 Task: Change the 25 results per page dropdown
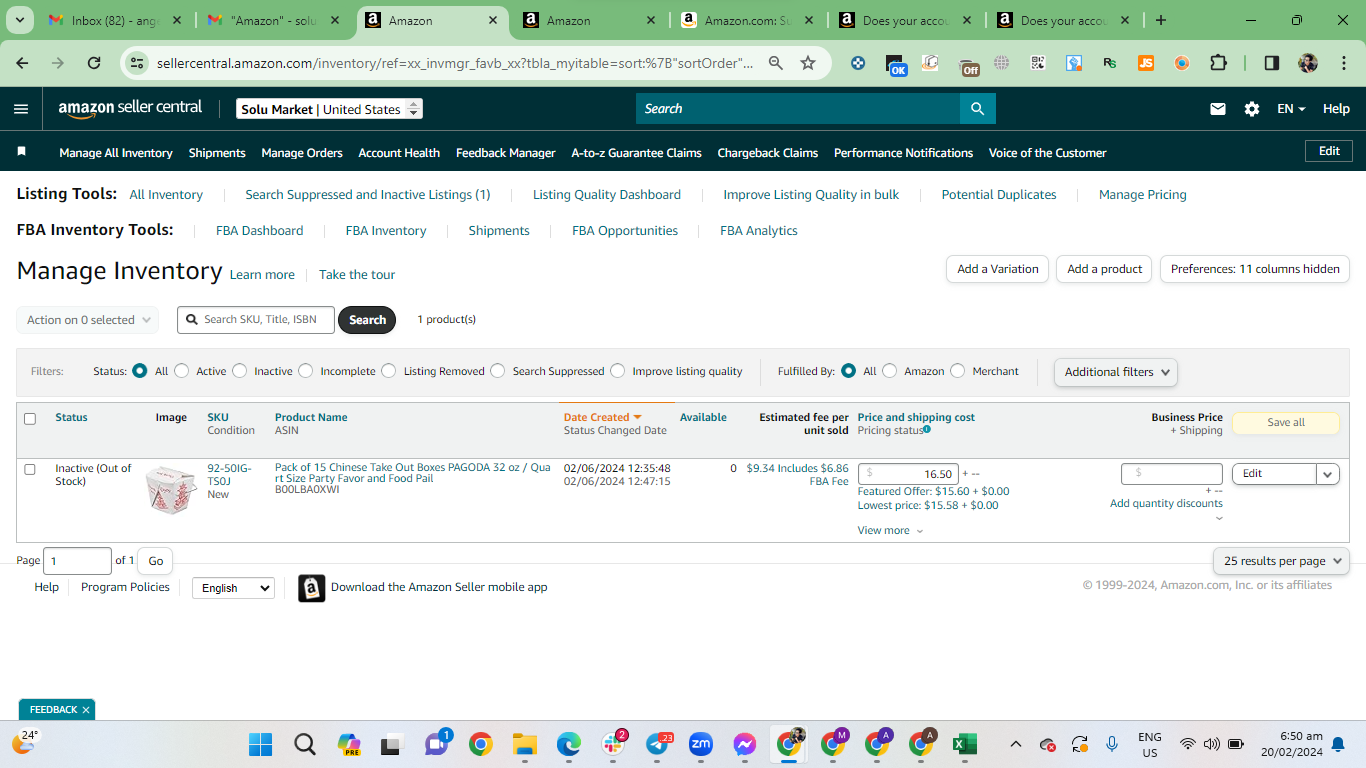tap(1281, 561)
